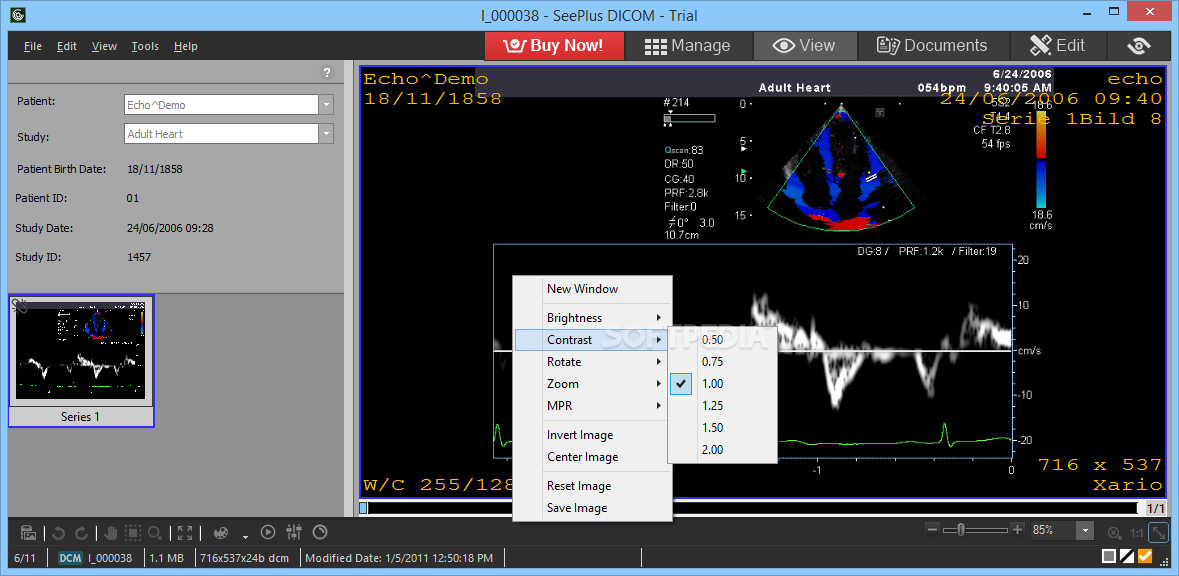Image resolution: width=1179 pixels, height=576 pixels.
Task: Open the File menu
Action: [32, 46]
